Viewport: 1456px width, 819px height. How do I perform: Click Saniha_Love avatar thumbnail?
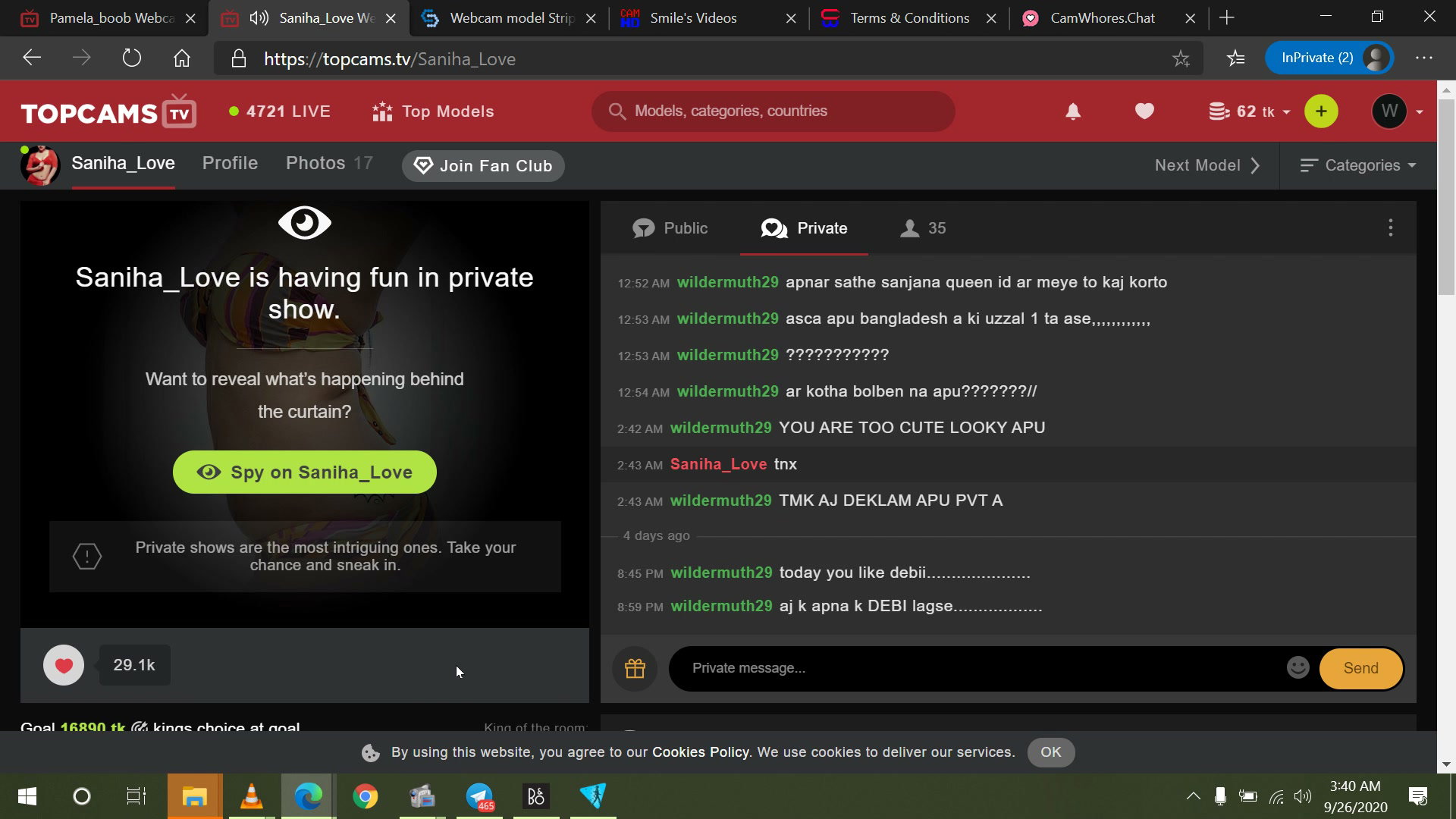(x=39, y=165)
